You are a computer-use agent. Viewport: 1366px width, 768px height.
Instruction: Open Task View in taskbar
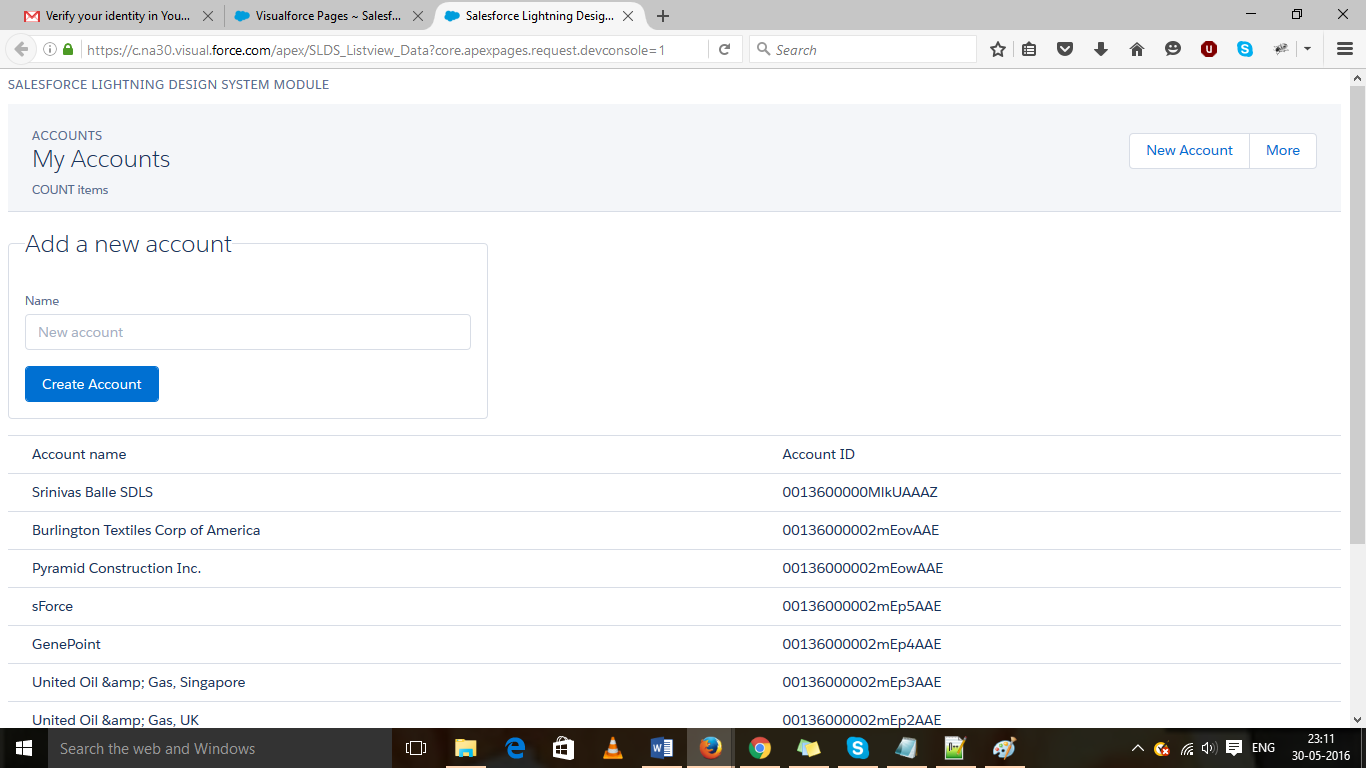pyautogui.click(x=416, y=748)
